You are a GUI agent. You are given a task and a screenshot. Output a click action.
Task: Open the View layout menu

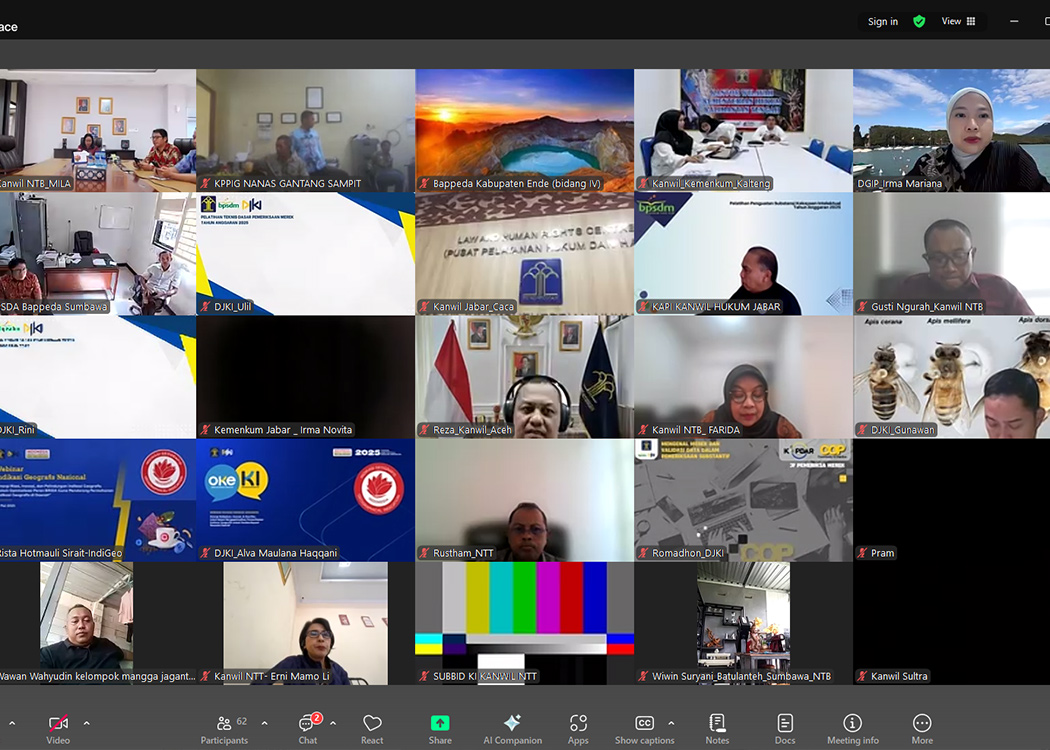(958, 21)
